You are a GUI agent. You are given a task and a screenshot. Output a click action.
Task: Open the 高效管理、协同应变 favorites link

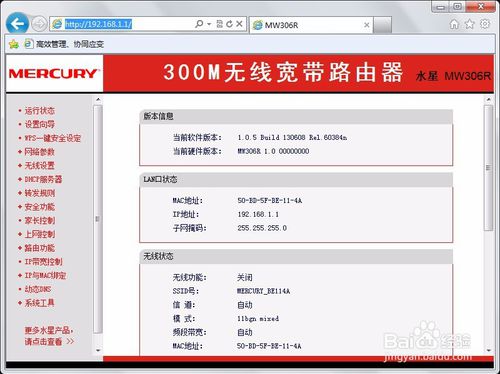pos(64,44)
